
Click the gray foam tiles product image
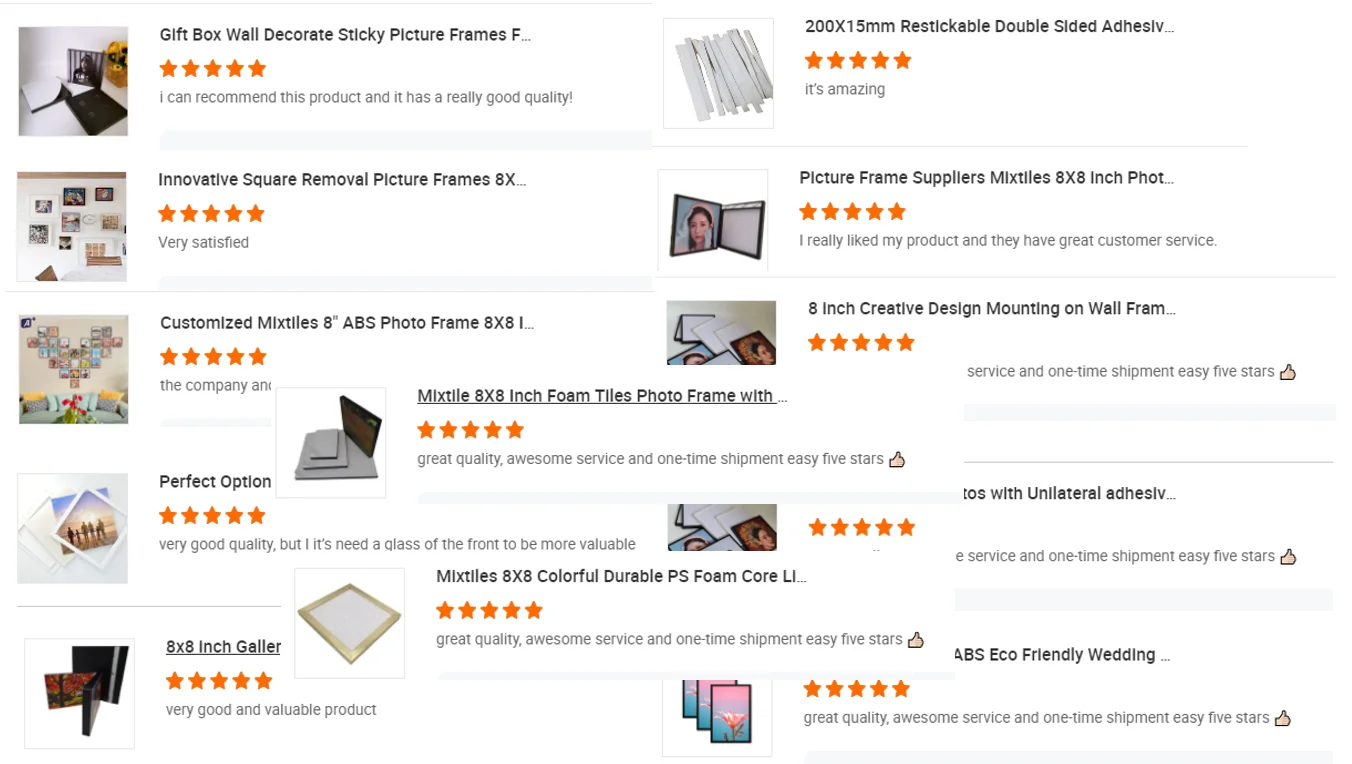pyautogui.click(x=331, y=443)
